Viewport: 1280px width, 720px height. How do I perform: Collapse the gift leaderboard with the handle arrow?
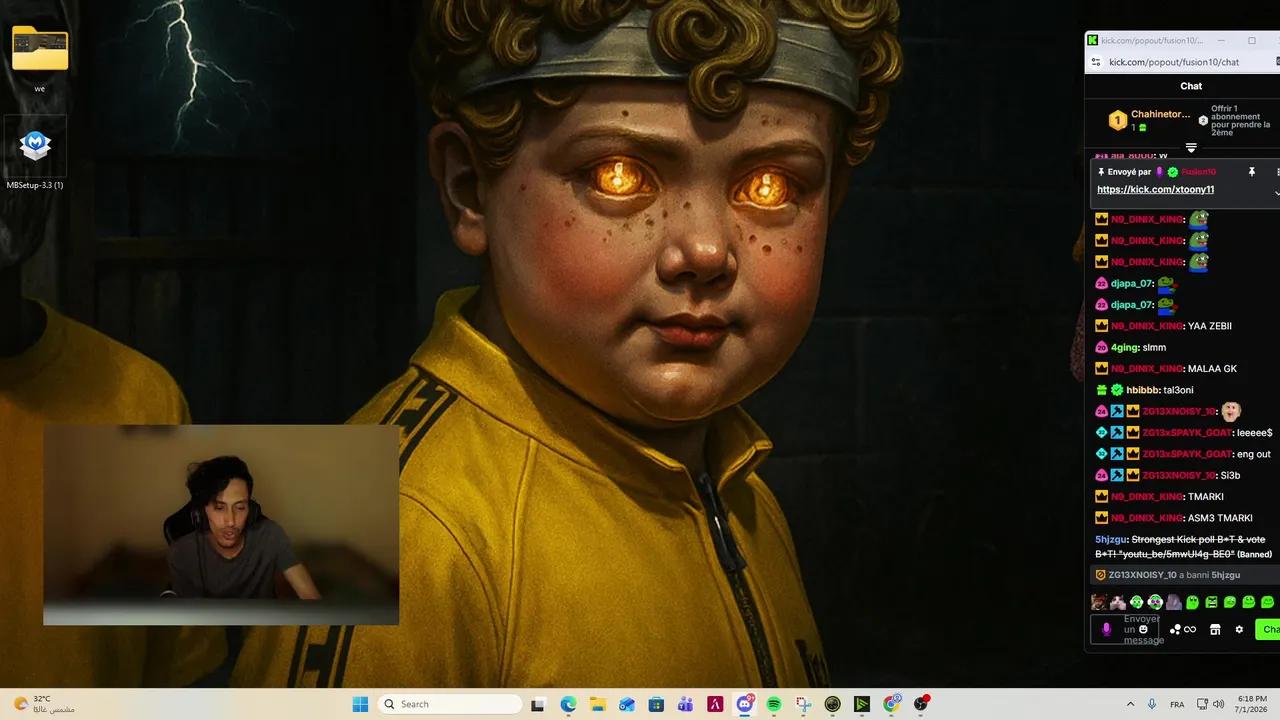[1191, 148]
